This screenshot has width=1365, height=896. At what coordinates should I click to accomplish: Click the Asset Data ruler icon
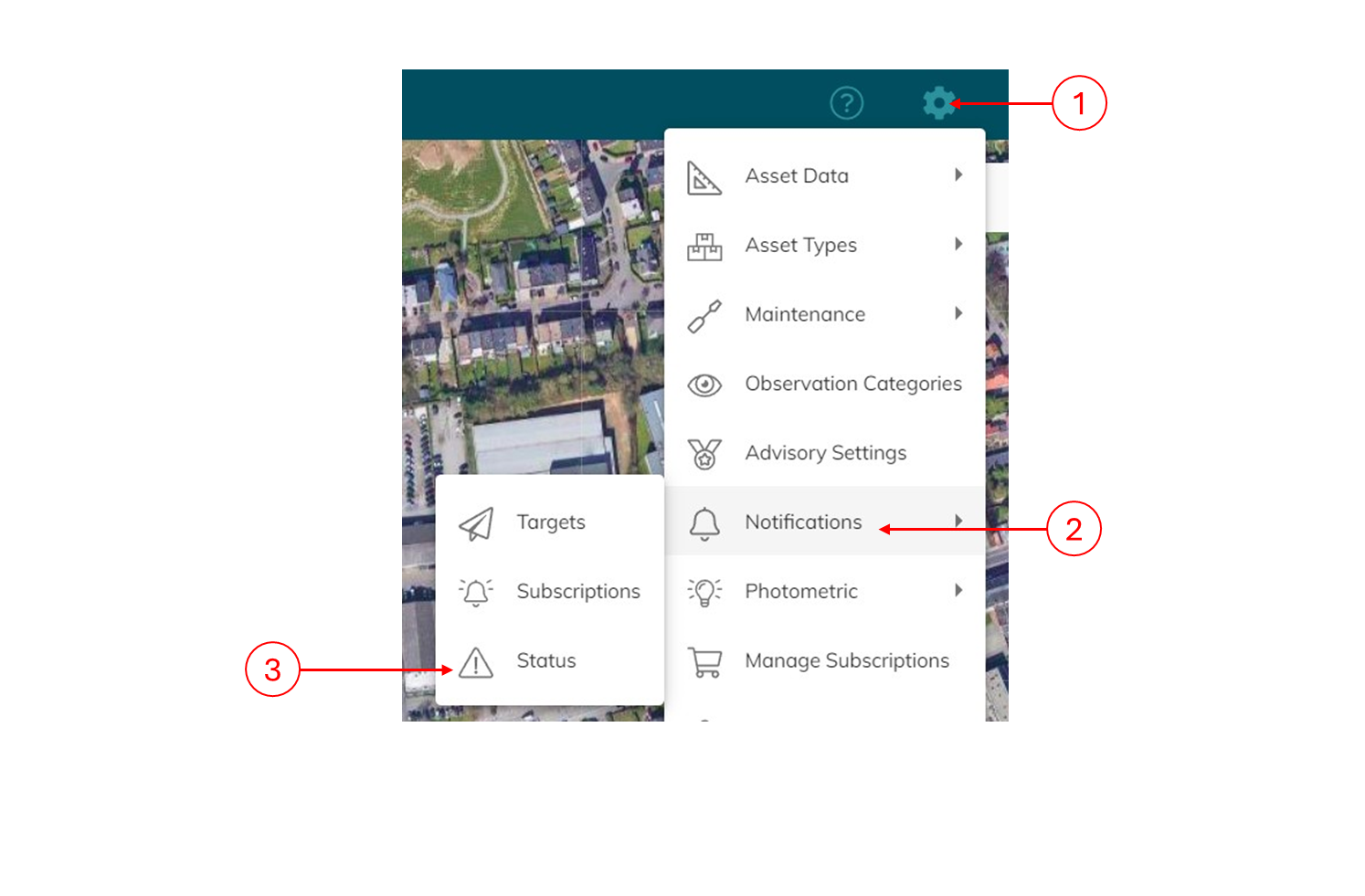coord(704,177)
